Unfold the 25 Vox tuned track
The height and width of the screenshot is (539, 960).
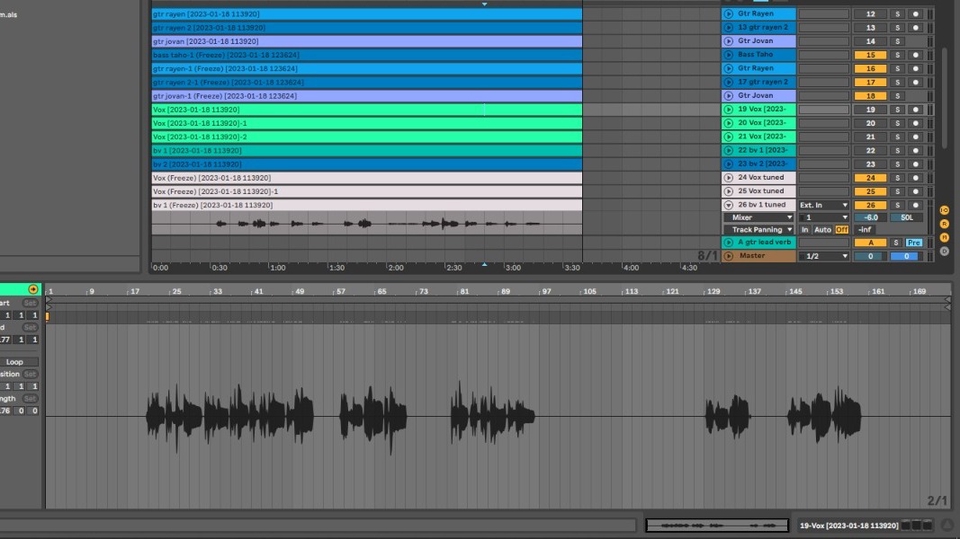click(728, 191)
